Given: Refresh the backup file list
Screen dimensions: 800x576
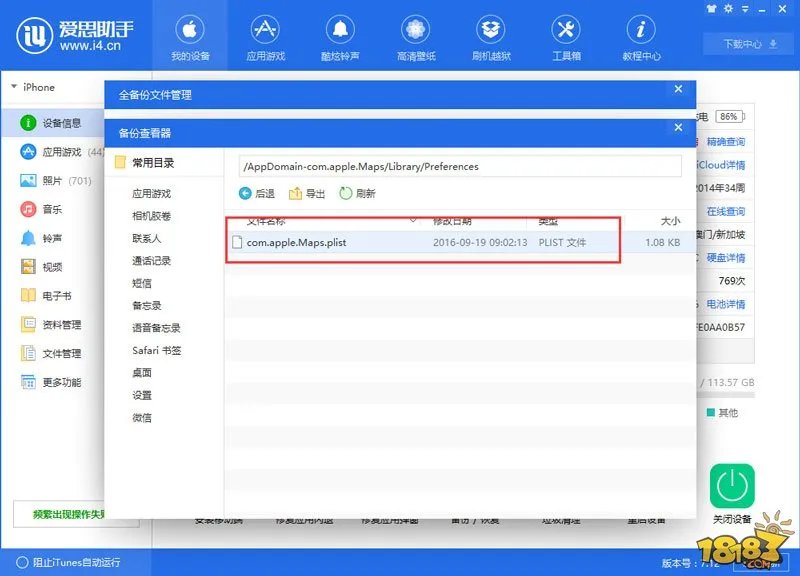Looking at the screenshot, I should coord(360,194).
